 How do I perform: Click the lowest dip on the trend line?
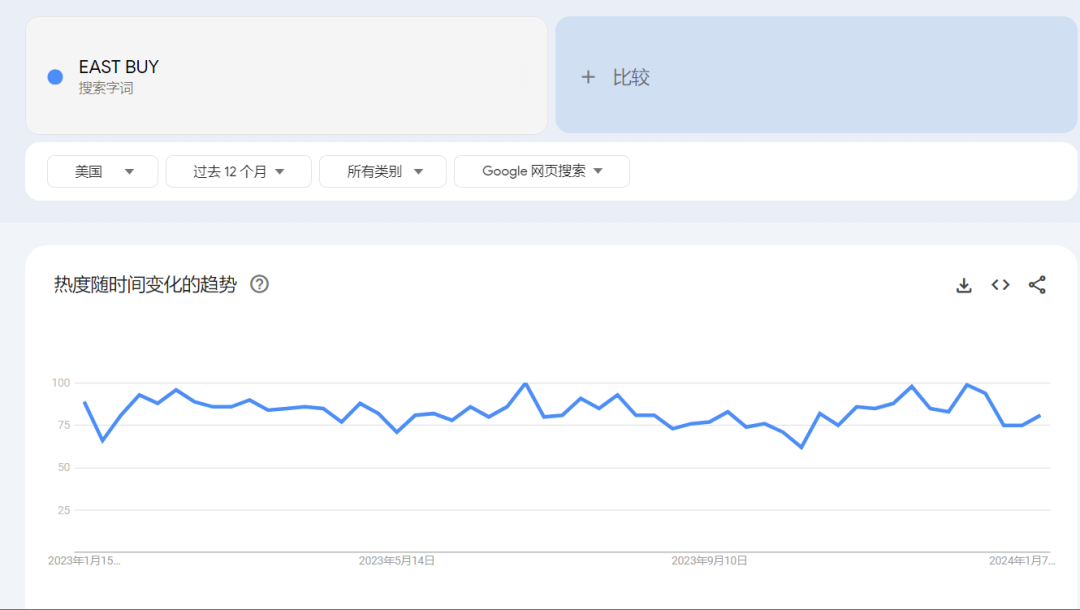coord(801,447)
